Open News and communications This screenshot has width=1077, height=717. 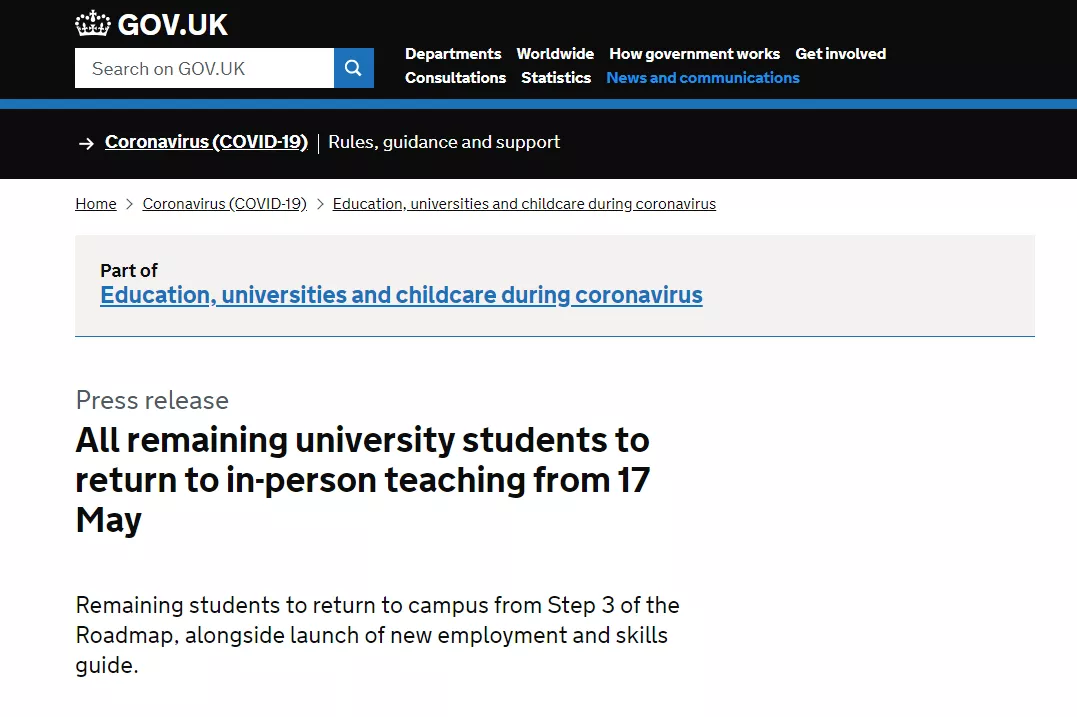[x=703, y=78]
